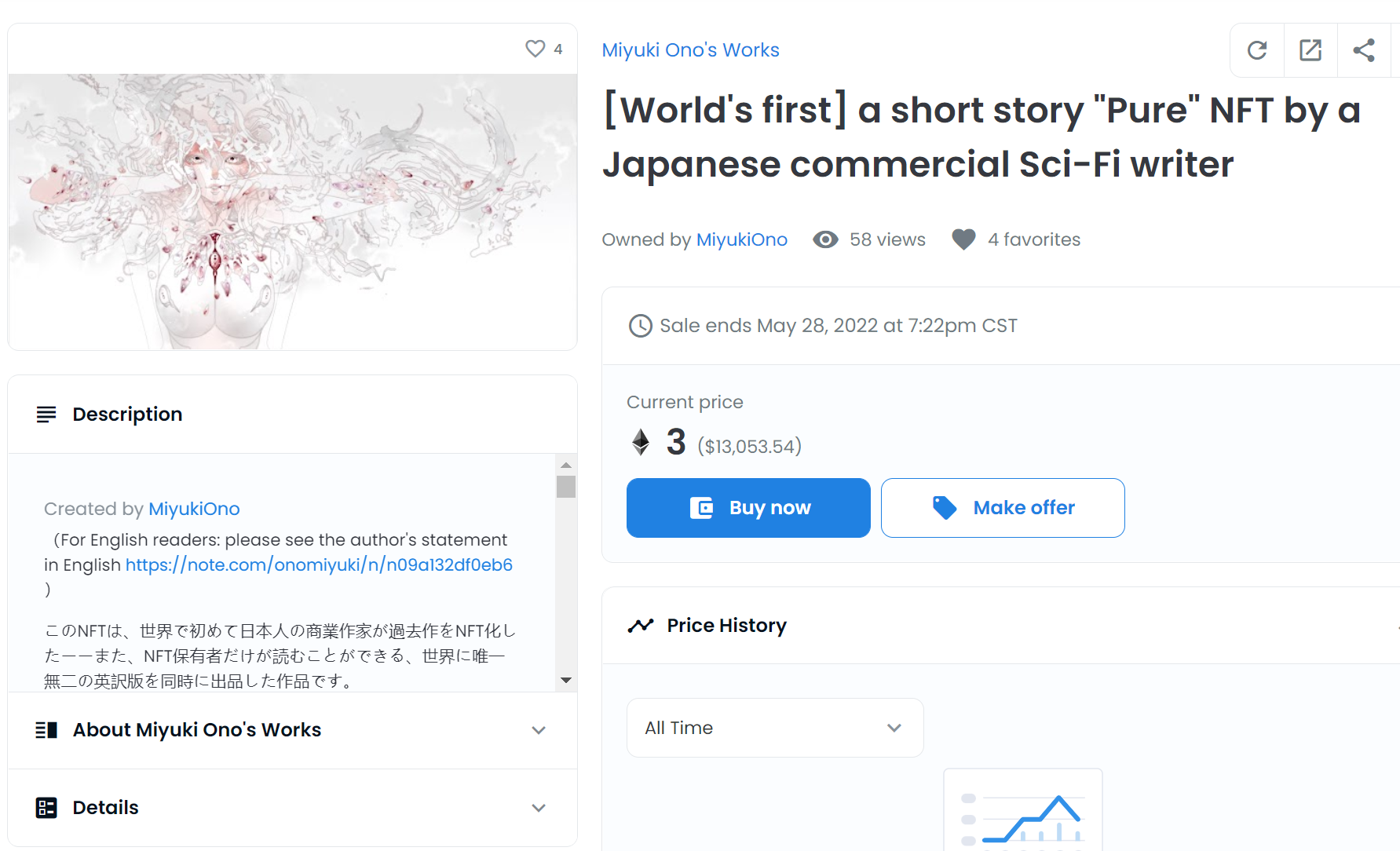The height and width of the screenshot is (851, 1400).
Task: Click the 4 favorites text
Action: click(x=1034, y=239)
